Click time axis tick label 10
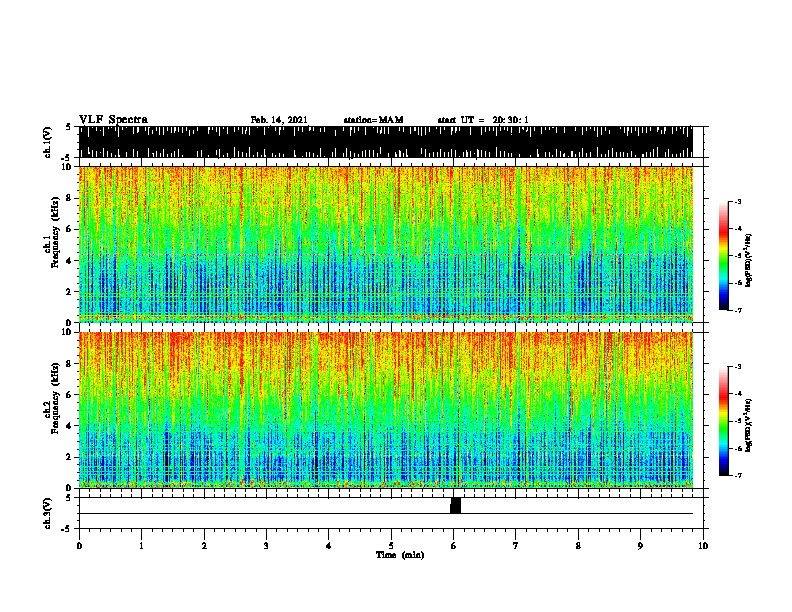This screenshot has width=792, height=612. click(x=703, y=546)
